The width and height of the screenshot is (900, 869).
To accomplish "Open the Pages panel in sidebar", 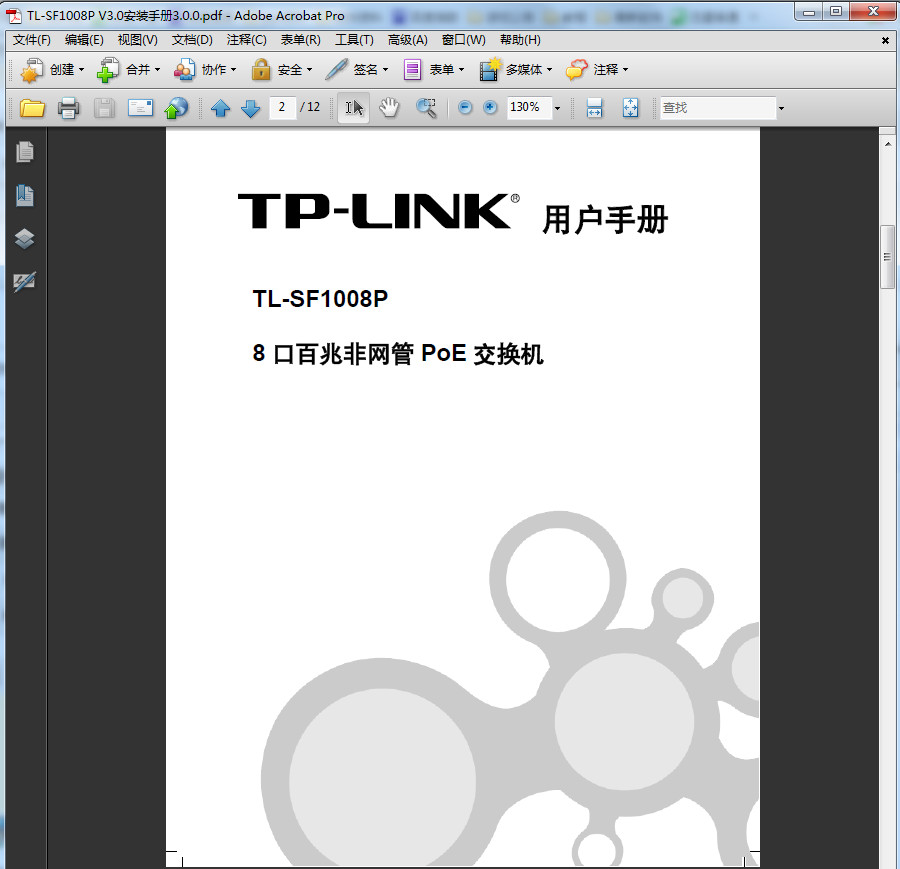I will pyautogui.click(x=25, y=152).
